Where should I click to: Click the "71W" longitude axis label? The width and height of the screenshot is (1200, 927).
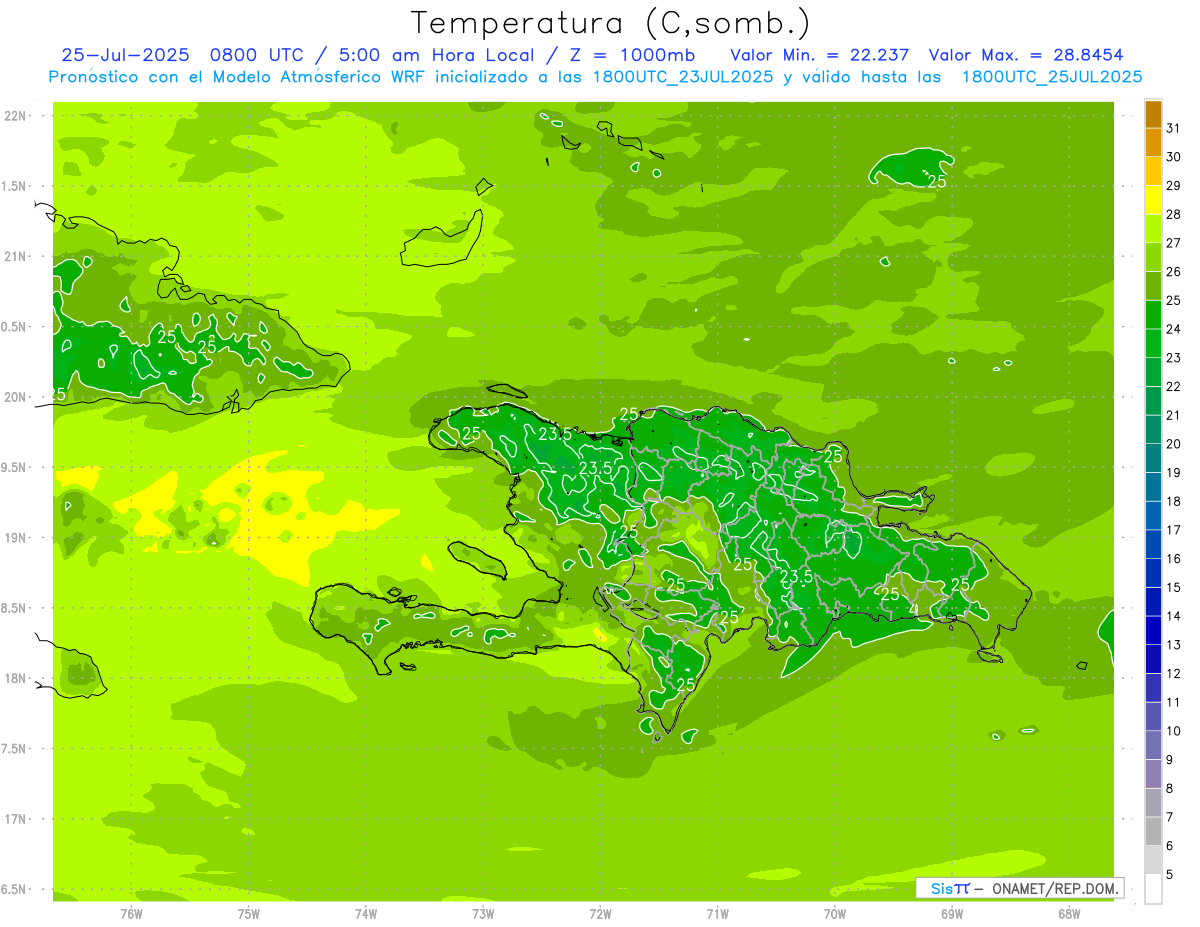(717, 914)
